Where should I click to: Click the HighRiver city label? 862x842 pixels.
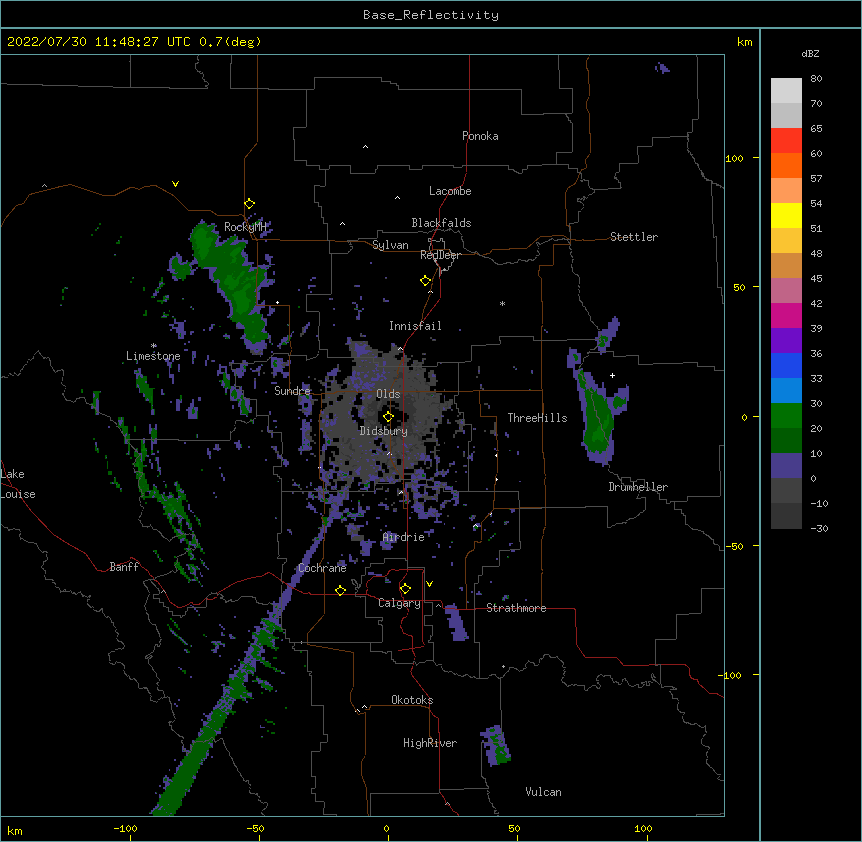coord(430,743)
